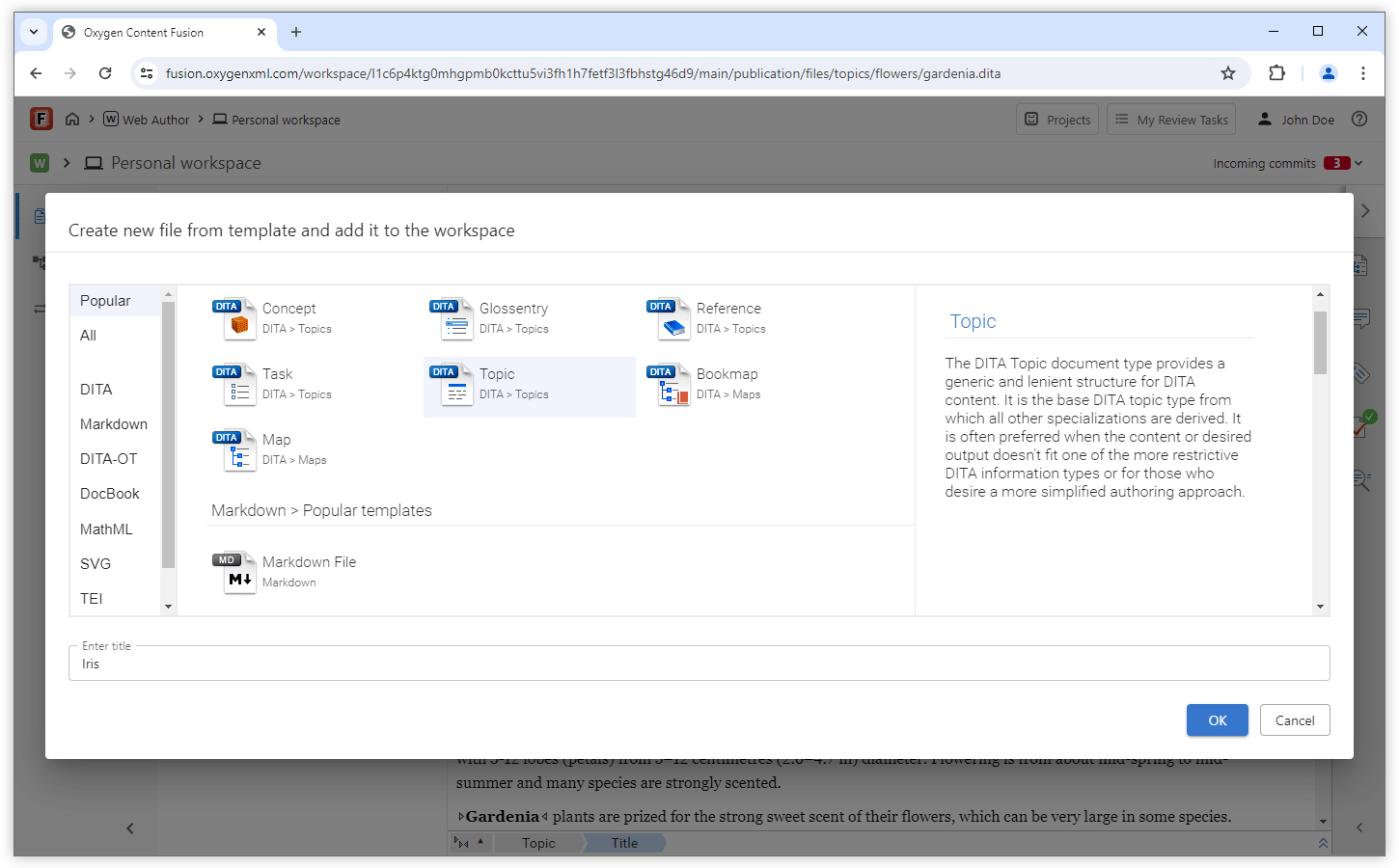
Task: Cancel the new file dialog
Action: (x=1295, y=720)
